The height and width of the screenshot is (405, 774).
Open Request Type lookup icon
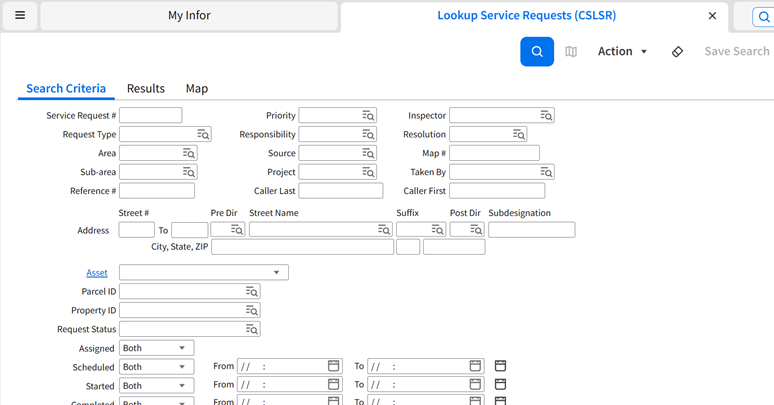tap(203, 134)
